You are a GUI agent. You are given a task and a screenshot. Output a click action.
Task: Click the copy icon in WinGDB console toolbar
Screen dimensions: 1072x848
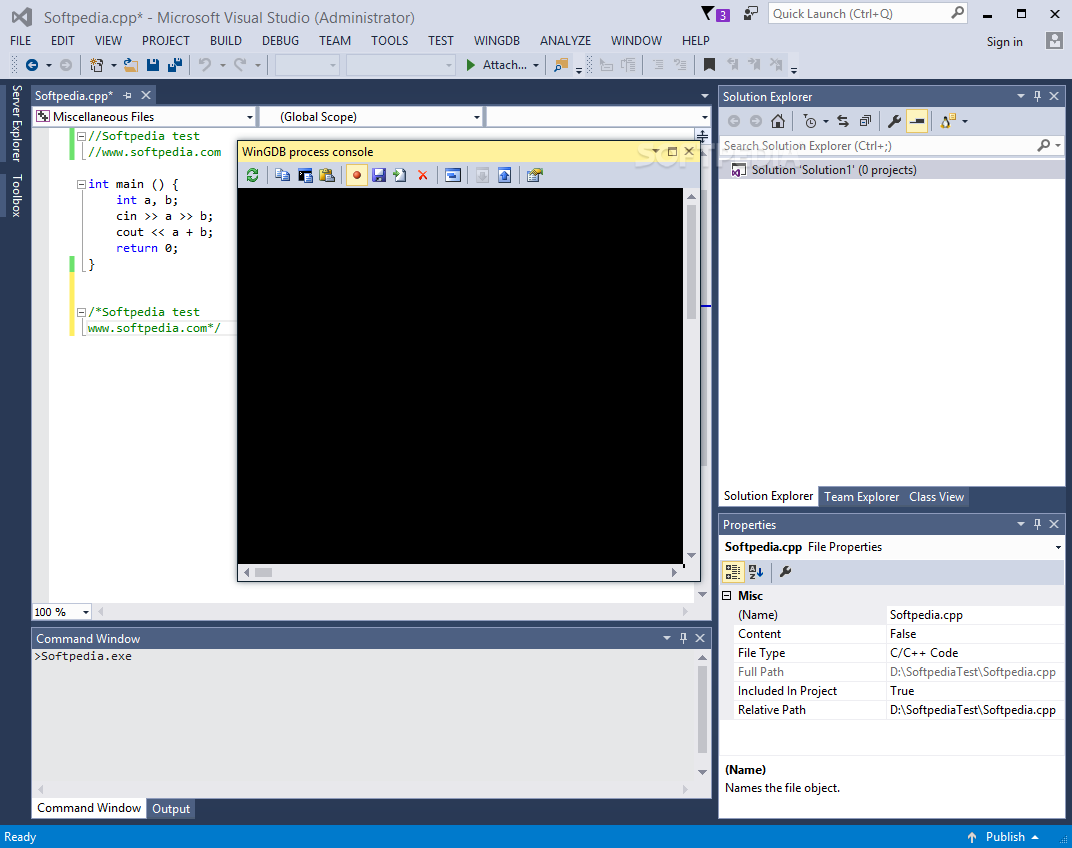[282, 176]
